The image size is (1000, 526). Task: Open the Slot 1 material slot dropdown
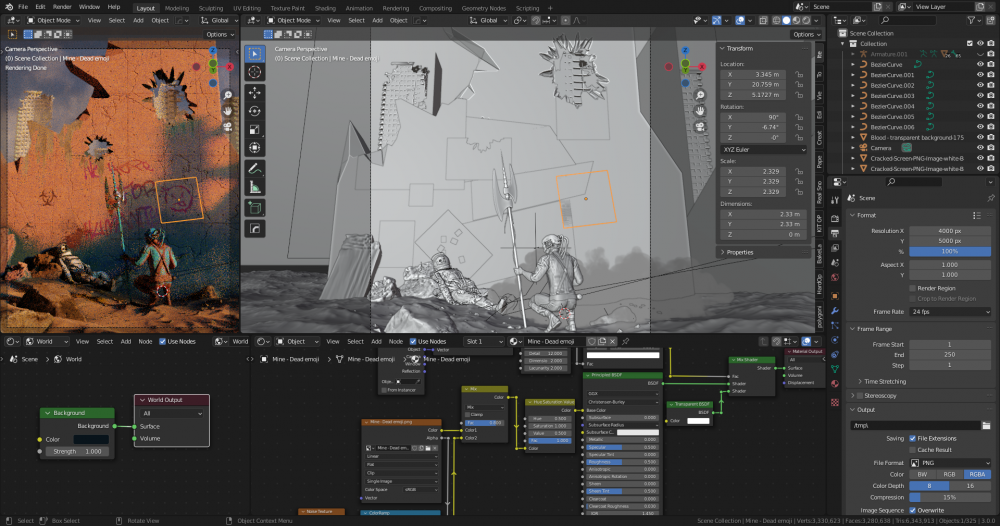coord(484,342)
